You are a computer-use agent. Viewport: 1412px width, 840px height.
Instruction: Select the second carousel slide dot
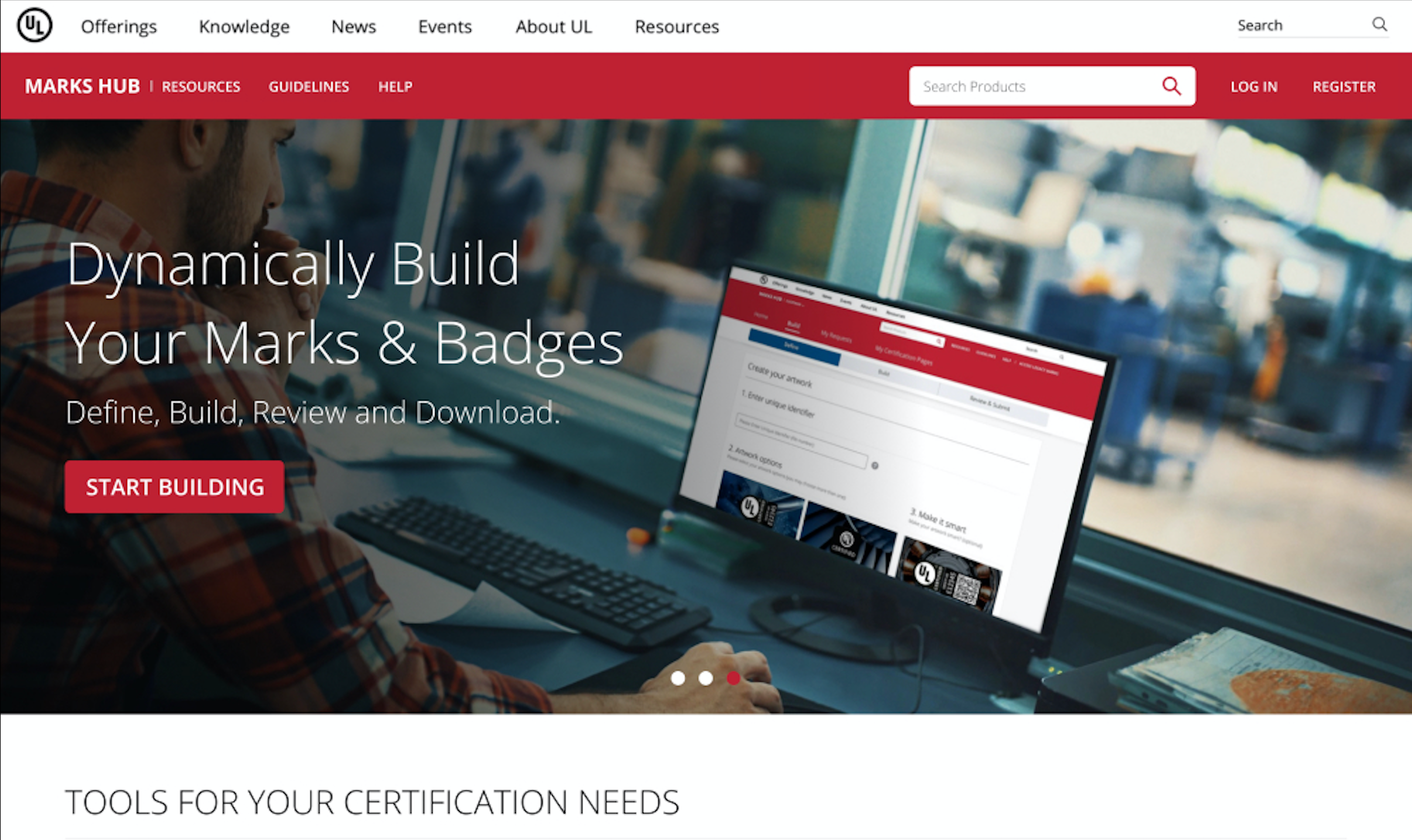tap(706, 678)
